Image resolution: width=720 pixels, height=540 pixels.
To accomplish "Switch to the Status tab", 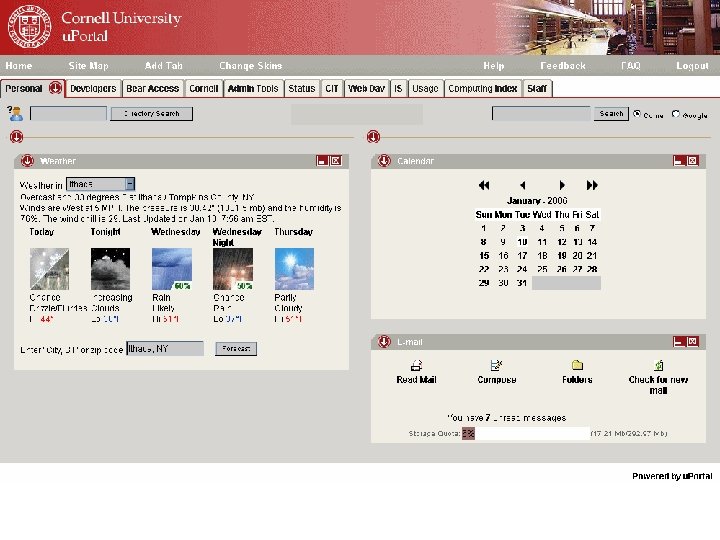I will coord(302,89).
